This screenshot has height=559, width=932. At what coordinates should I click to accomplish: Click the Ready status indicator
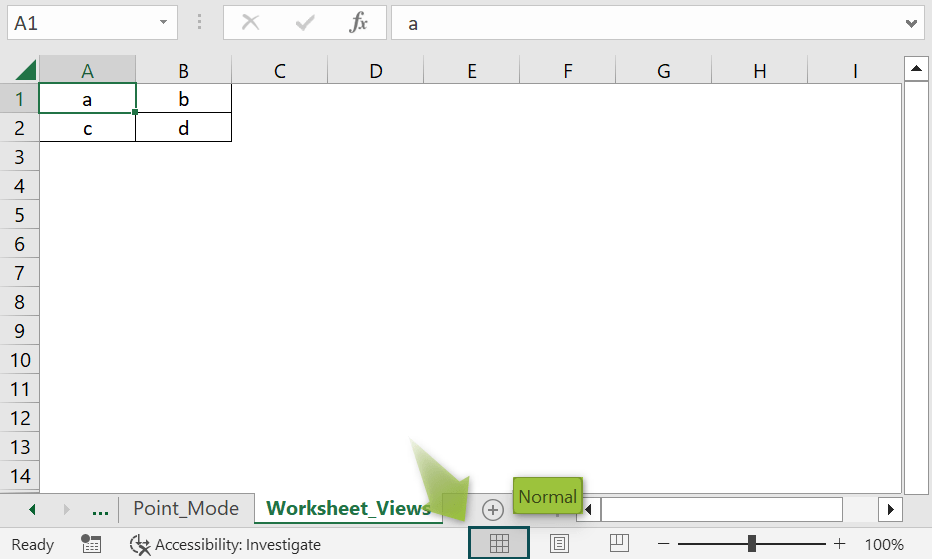33,544
